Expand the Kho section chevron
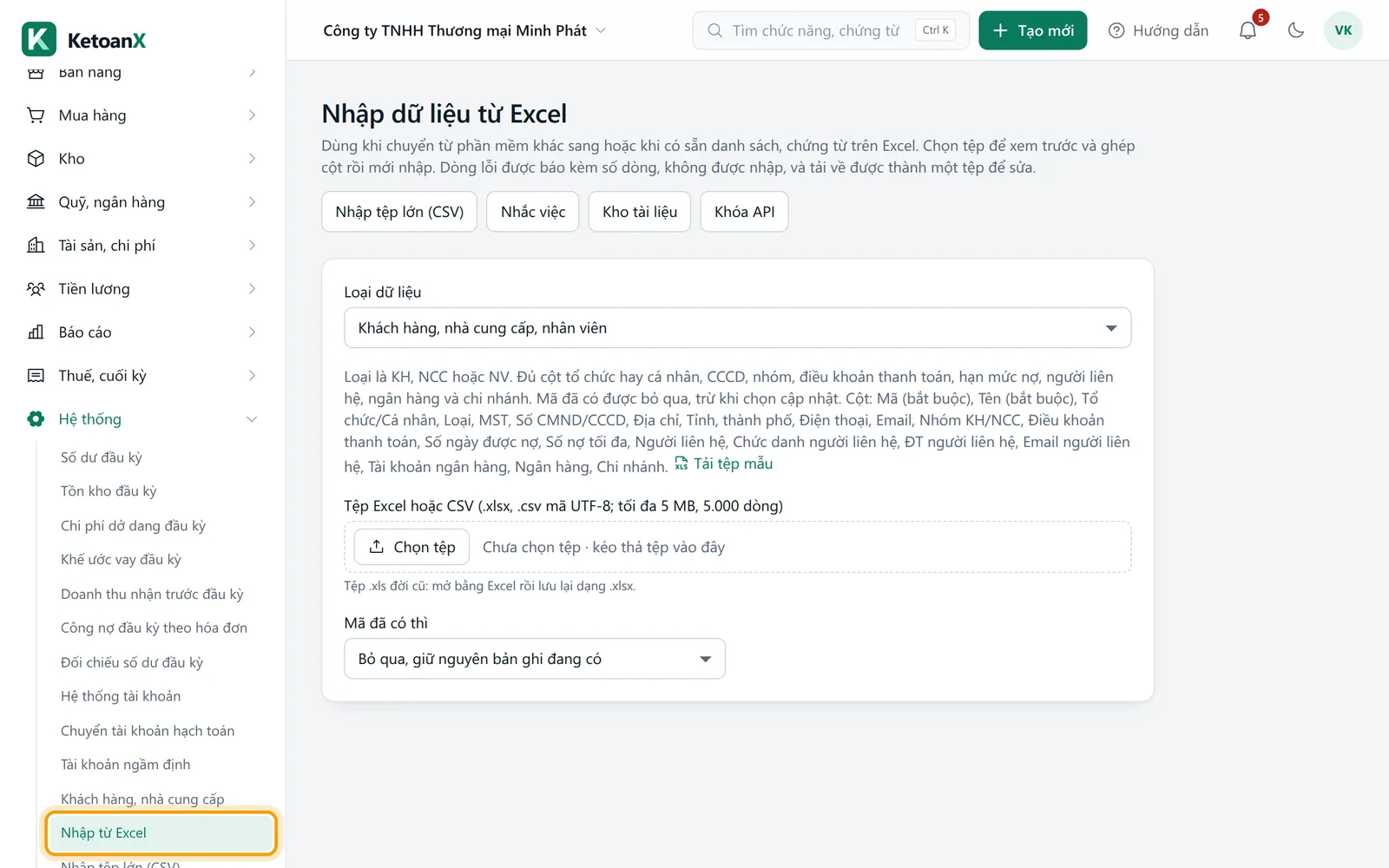 pyautogui.click(x=252, y=159)
